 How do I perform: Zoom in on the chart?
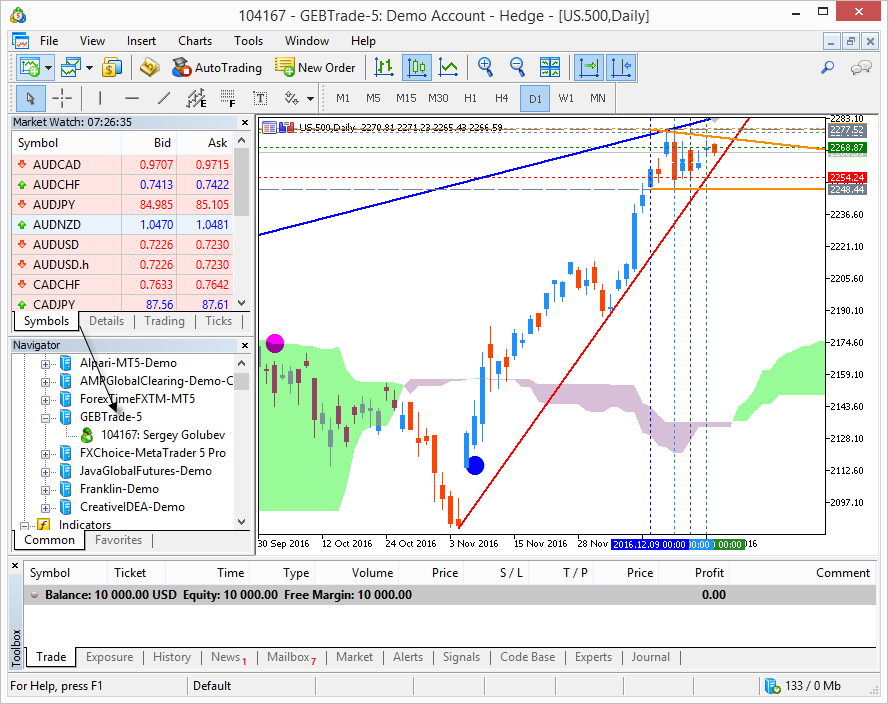click(x=485, y=67)
